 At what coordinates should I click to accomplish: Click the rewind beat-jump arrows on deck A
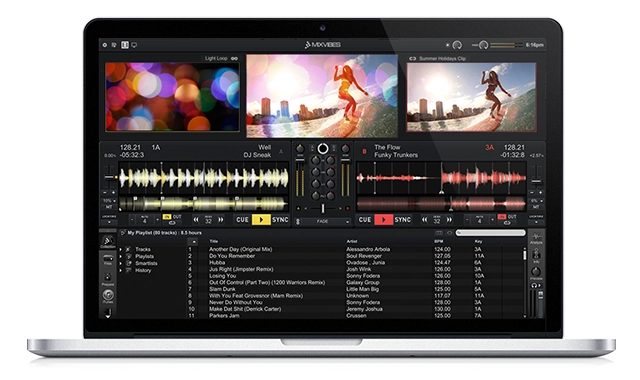click(196, 220)
